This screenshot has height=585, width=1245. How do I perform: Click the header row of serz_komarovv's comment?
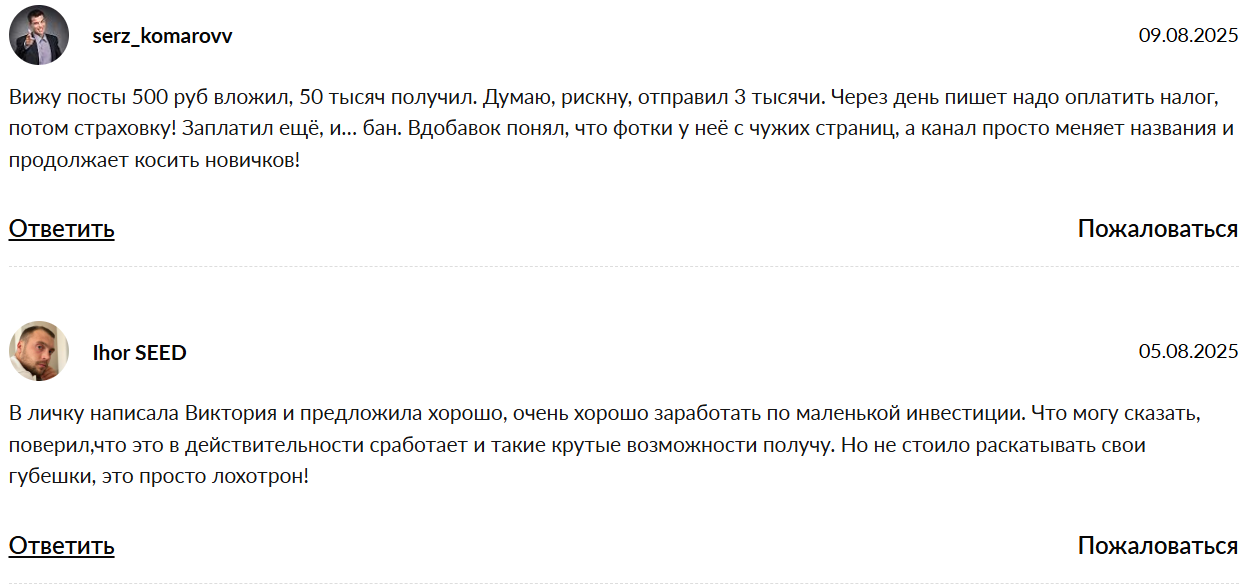(620, 33)
